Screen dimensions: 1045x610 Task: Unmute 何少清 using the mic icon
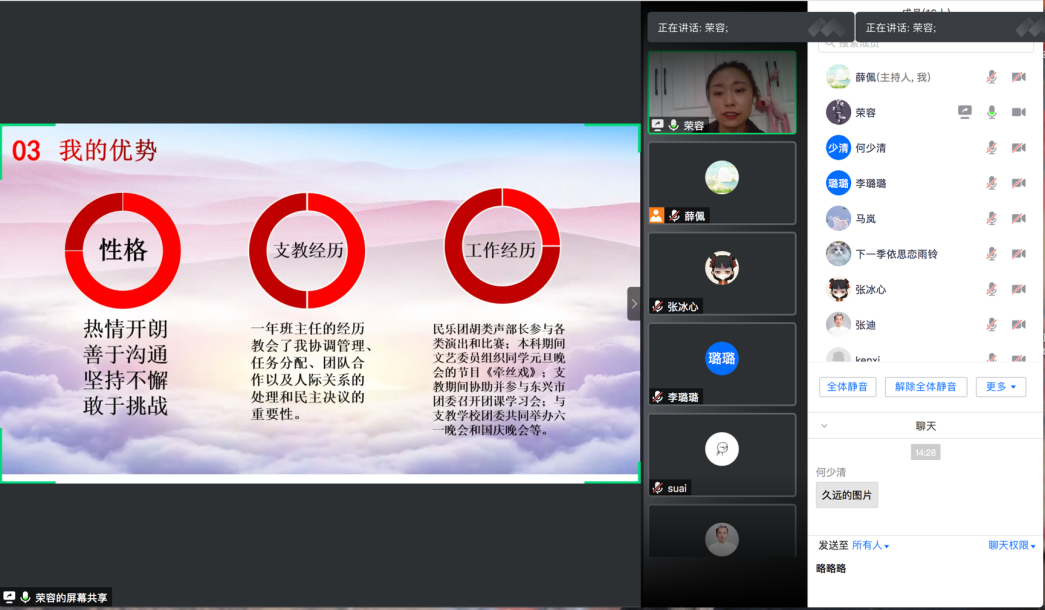click(992, 147)
